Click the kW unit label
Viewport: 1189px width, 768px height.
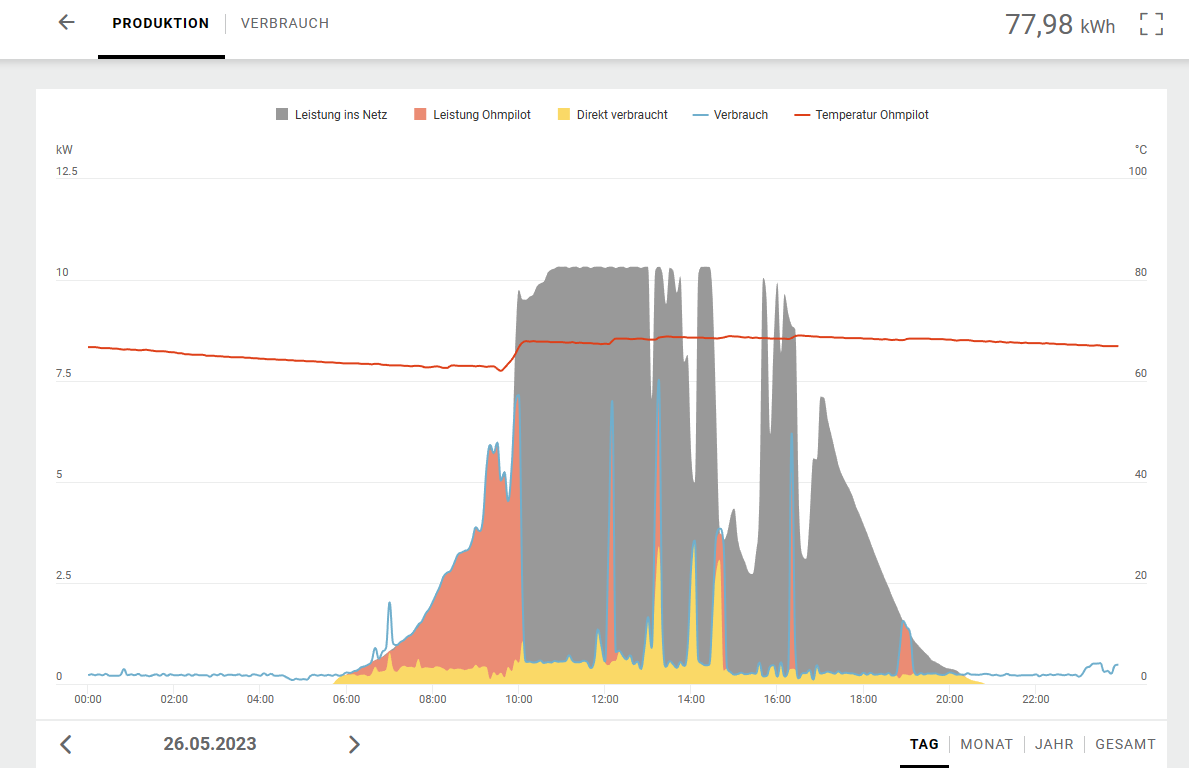point(64,150)
